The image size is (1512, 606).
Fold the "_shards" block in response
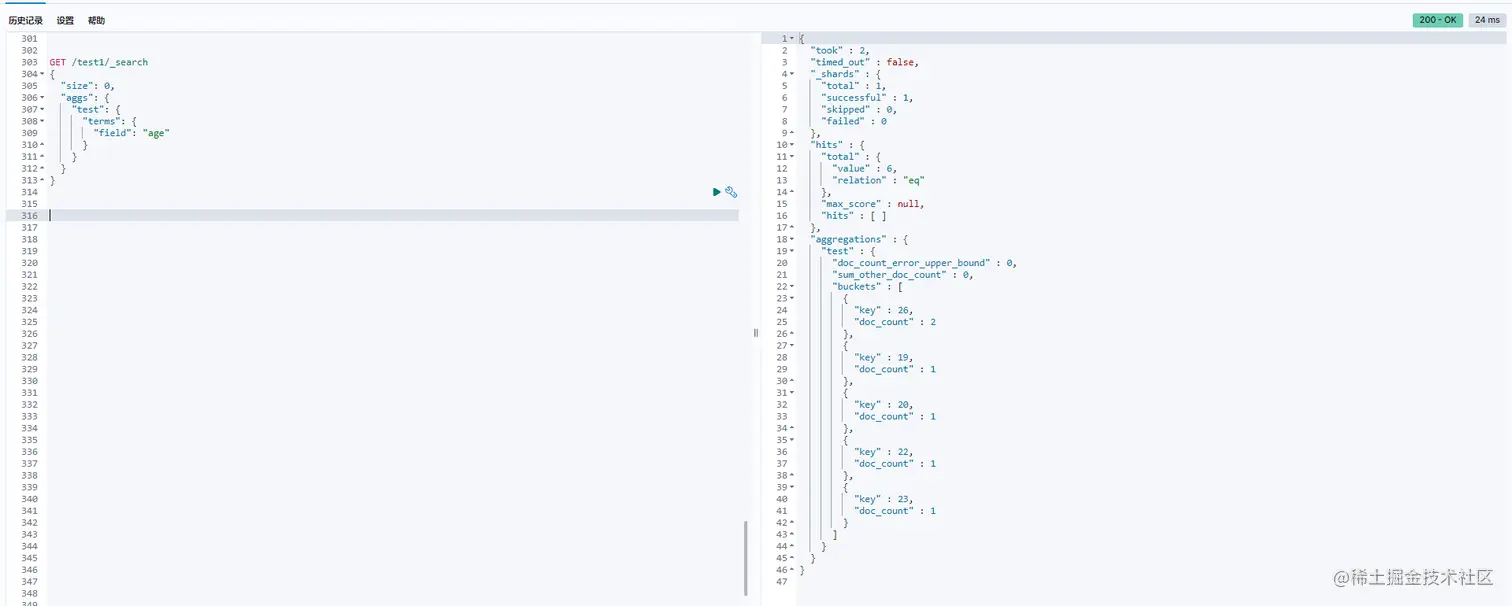pos(792,74)
